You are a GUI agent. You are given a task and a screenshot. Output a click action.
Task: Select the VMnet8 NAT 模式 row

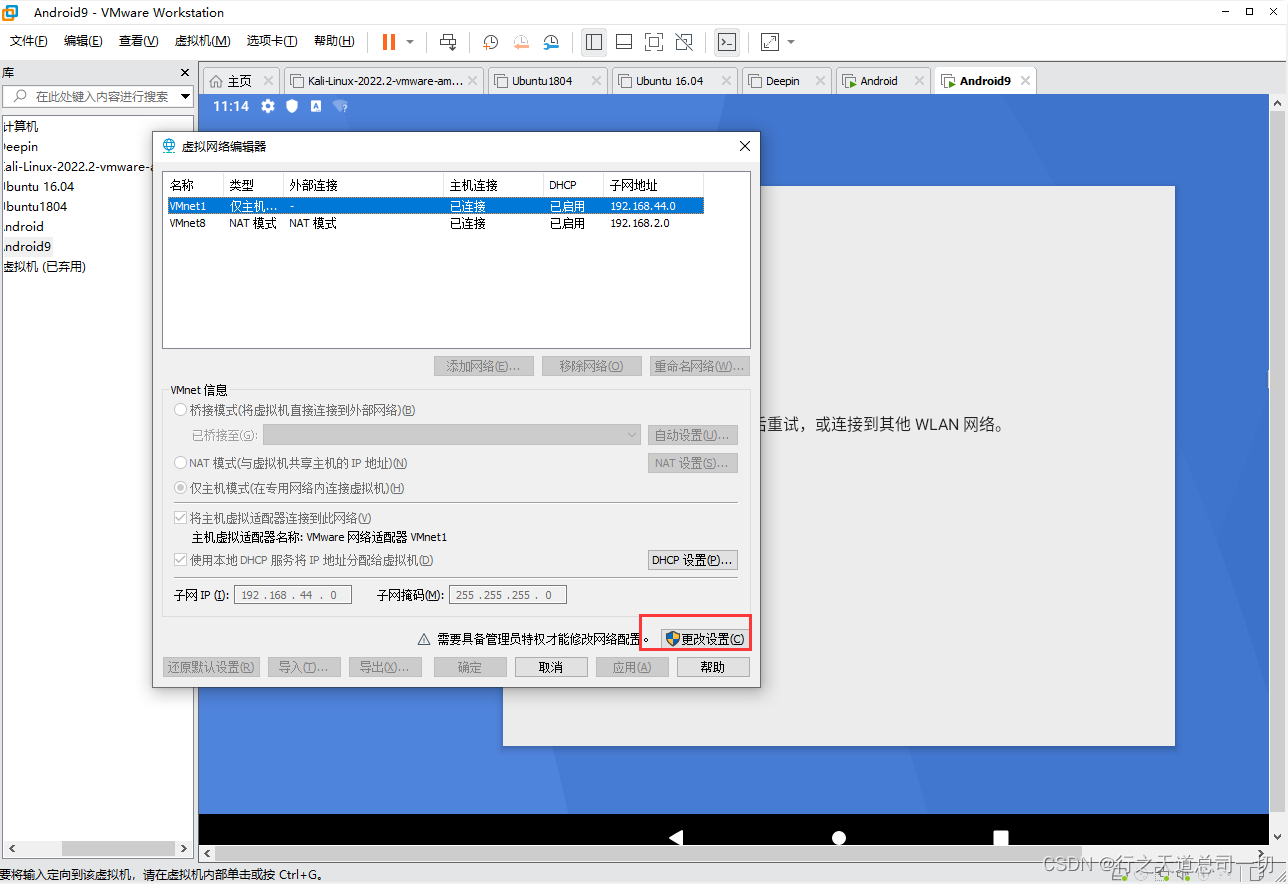point(436,224)
